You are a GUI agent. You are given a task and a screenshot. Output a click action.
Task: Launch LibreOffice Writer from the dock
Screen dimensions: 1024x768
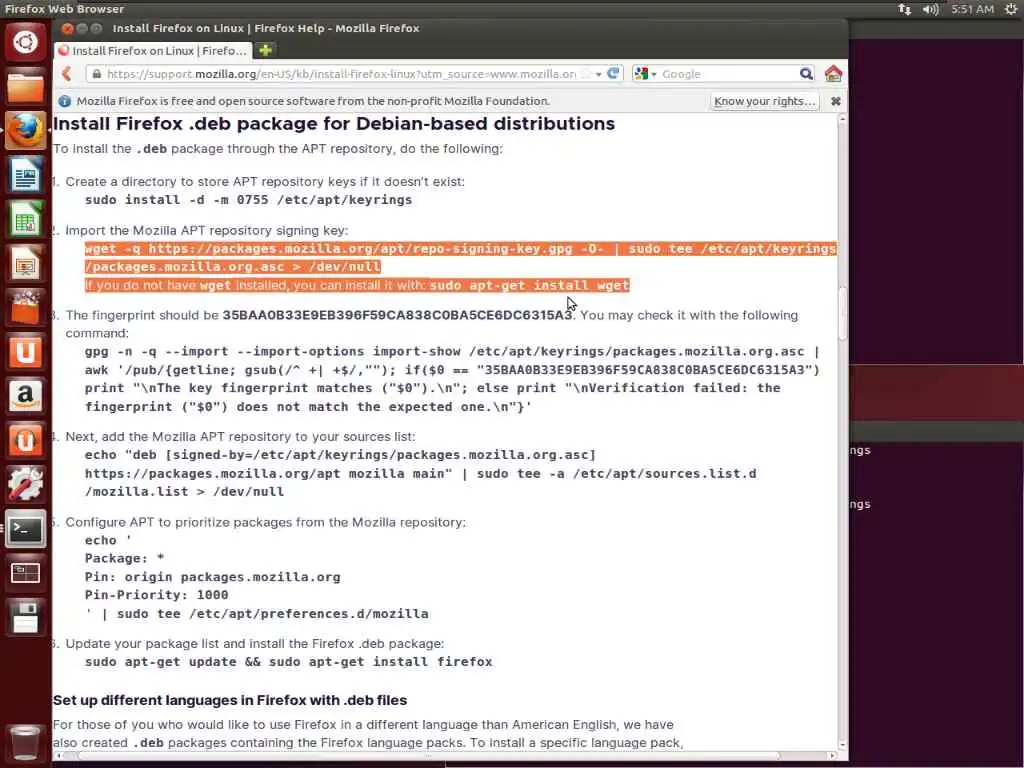point(25,175)
